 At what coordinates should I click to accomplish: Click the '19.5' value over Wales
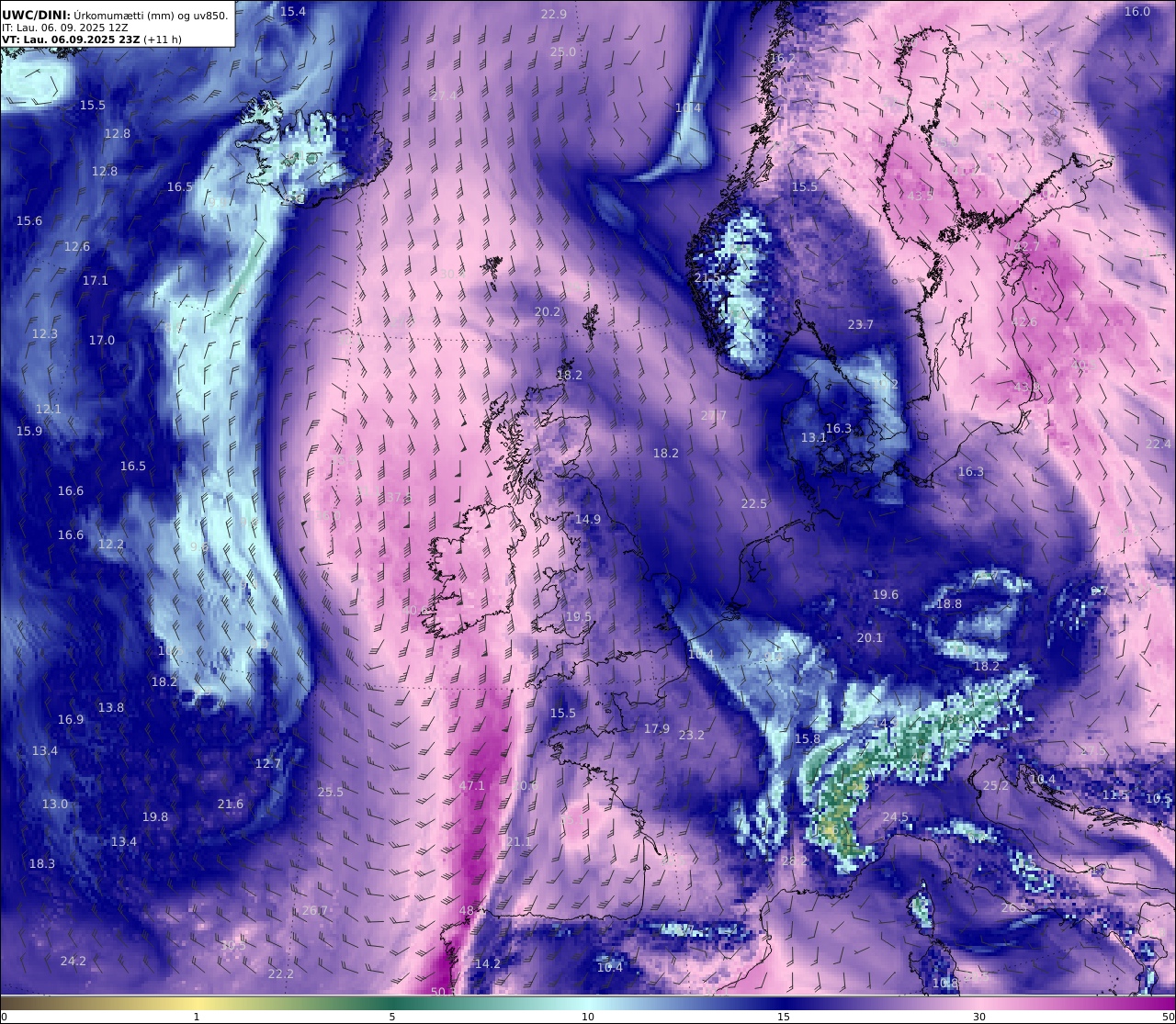(579, 616)
